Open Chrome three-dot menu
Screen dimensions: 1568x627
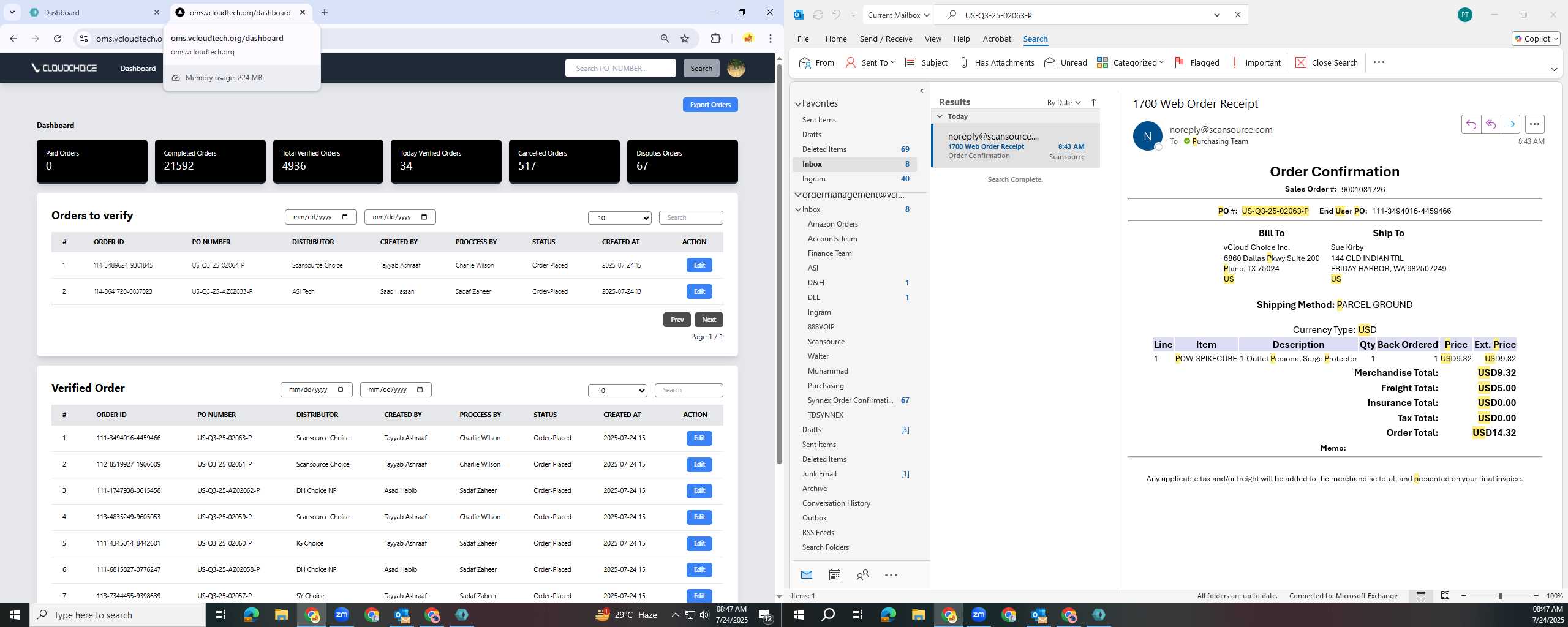click(771, 39)
